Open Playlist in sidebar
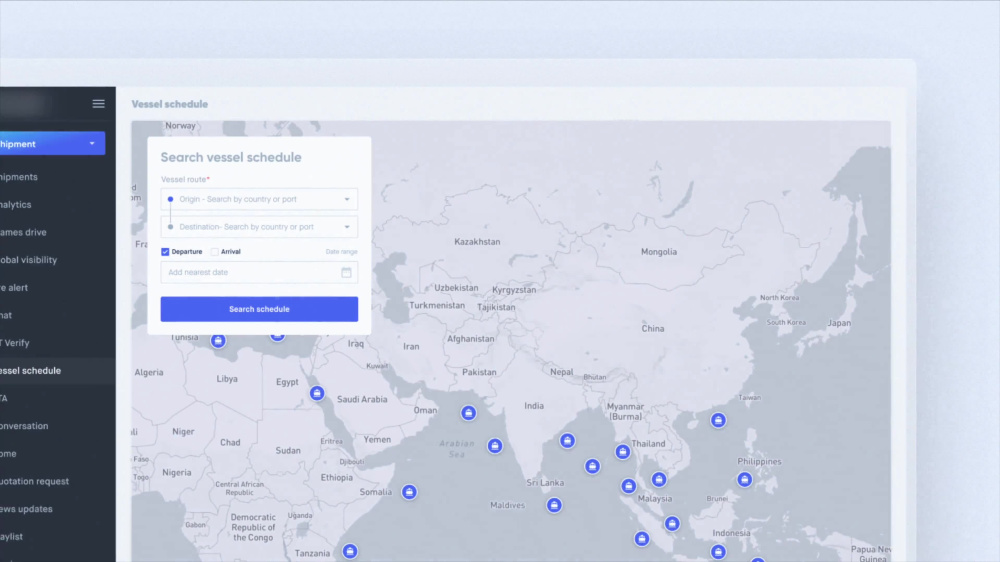Image resolution: width=1000 pixels, height=562 pixels. click(x=11, y=536)
